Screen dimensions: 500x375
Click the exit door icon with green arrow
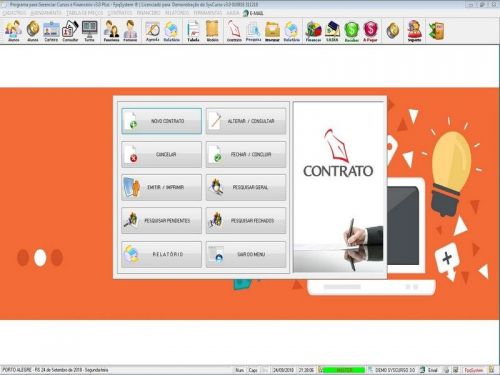coord(436,31)
